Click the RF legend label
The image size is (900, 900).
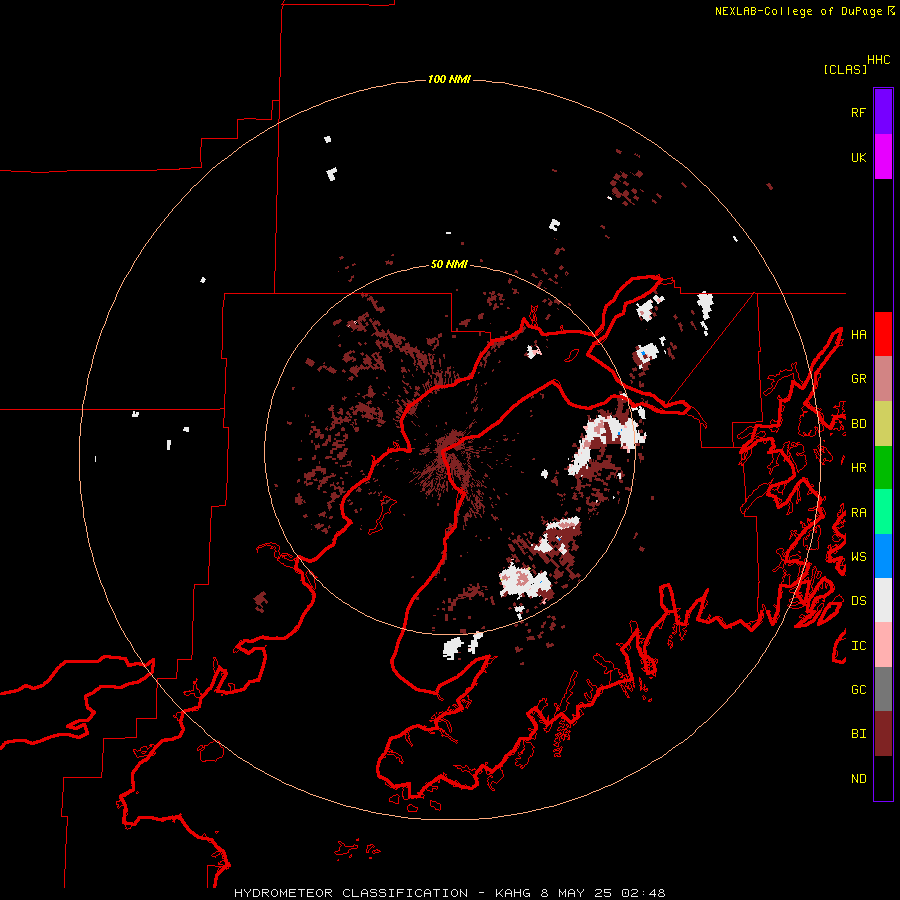click(858, 112)
